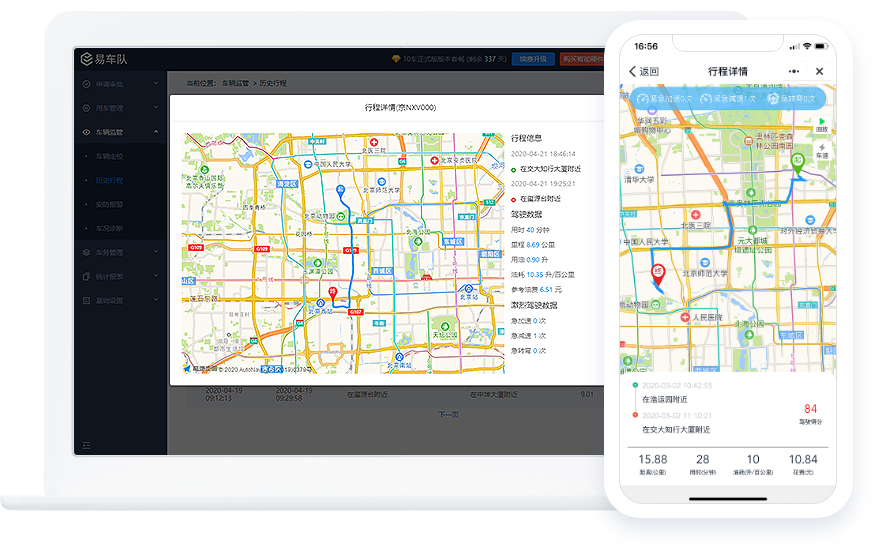Collapse the 车辆监管 menu chevron

(156, 132)
